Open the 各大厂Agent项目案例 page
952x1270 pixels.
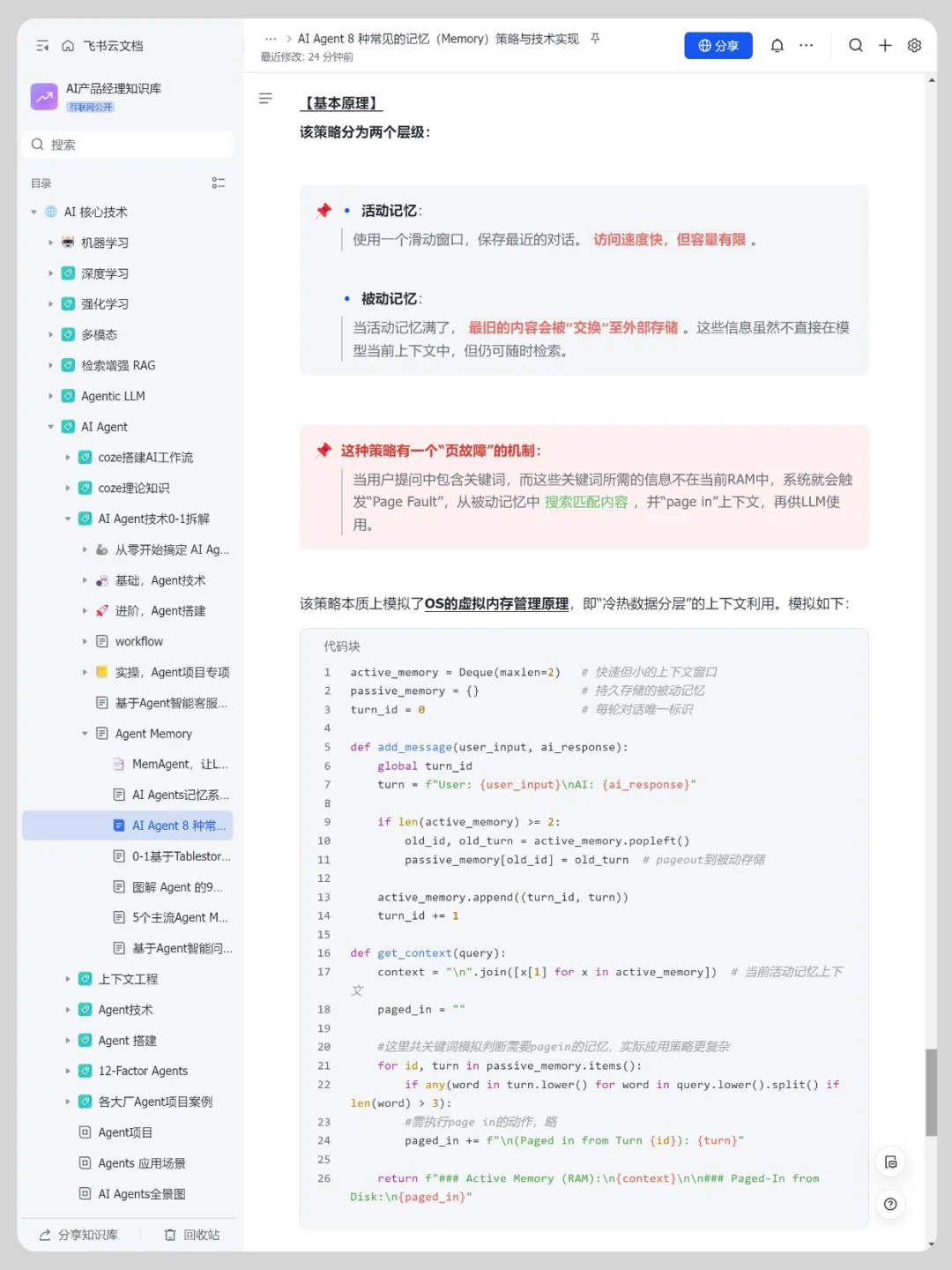154,1102
